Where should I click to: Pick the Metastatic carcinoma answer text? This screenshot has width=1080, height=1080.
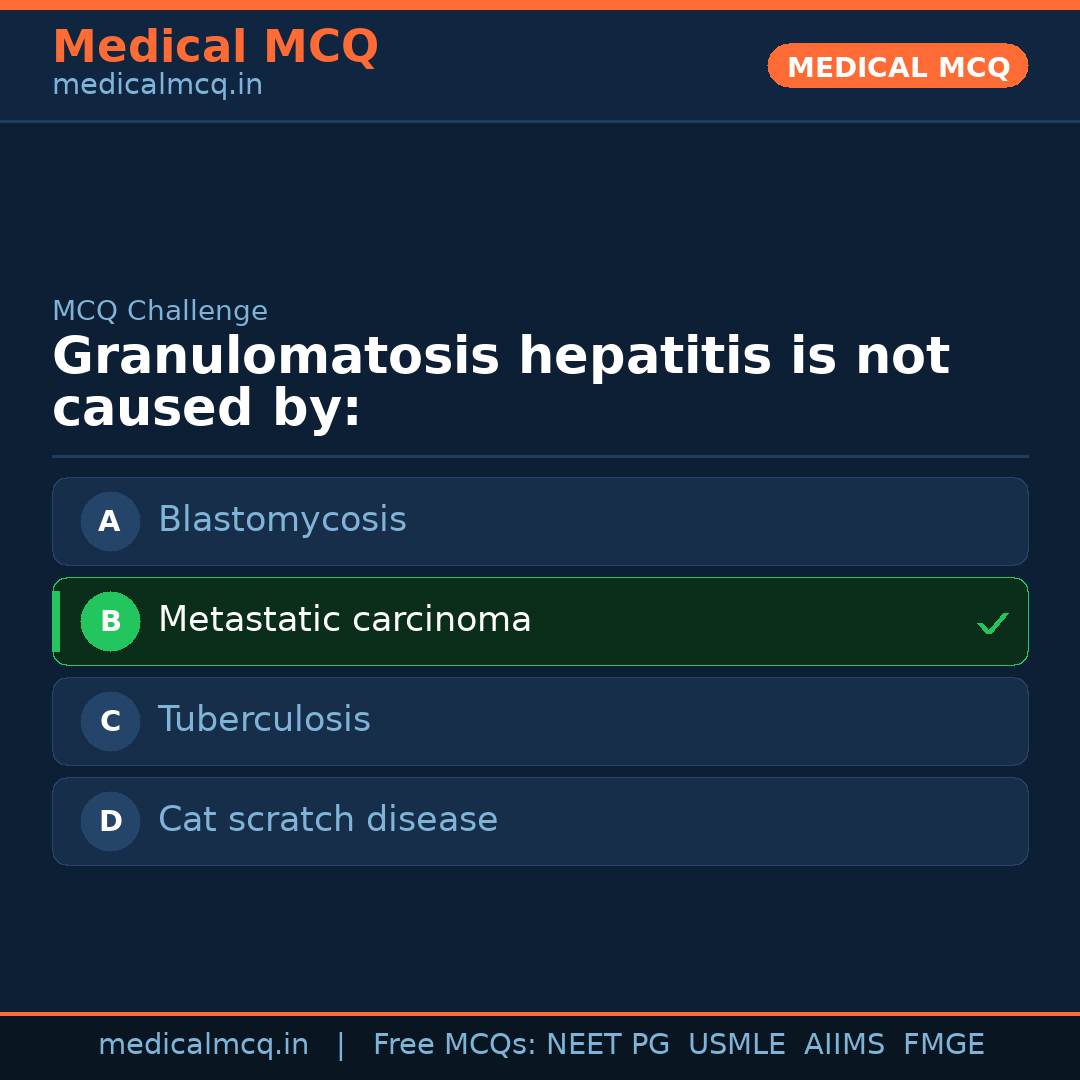344,620
